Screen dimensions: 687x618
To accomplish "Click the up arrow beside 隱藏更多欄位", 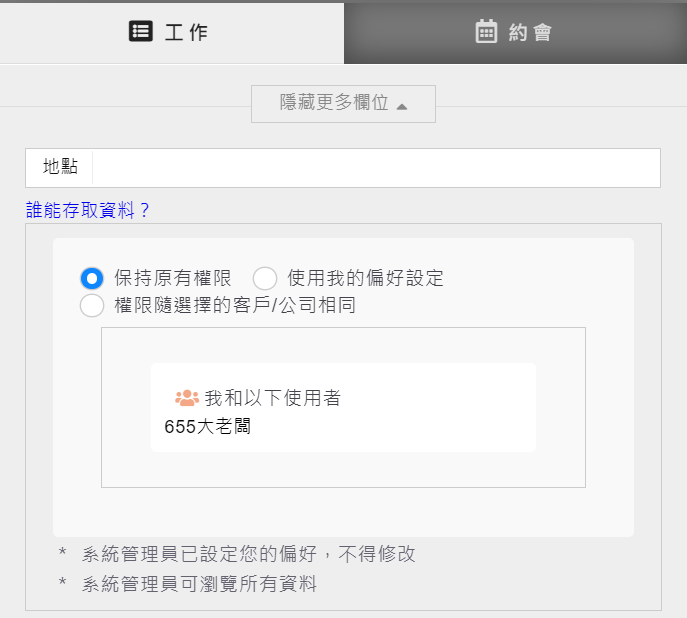I will coord(402,106).
